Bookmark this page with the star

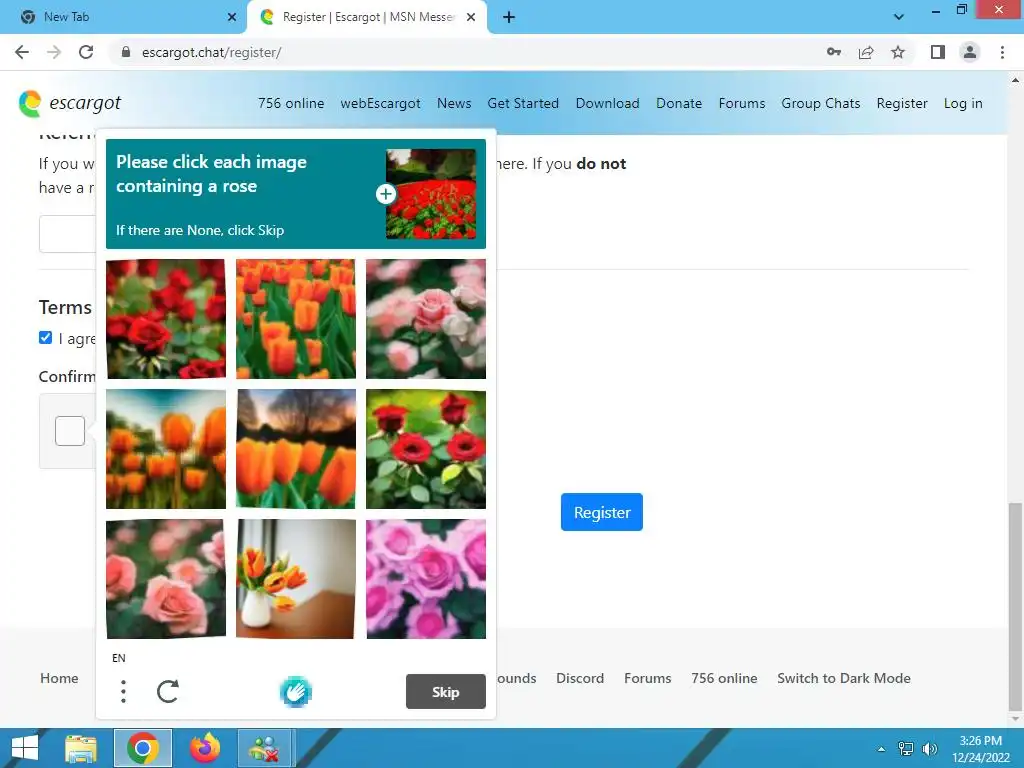[898, 52]
